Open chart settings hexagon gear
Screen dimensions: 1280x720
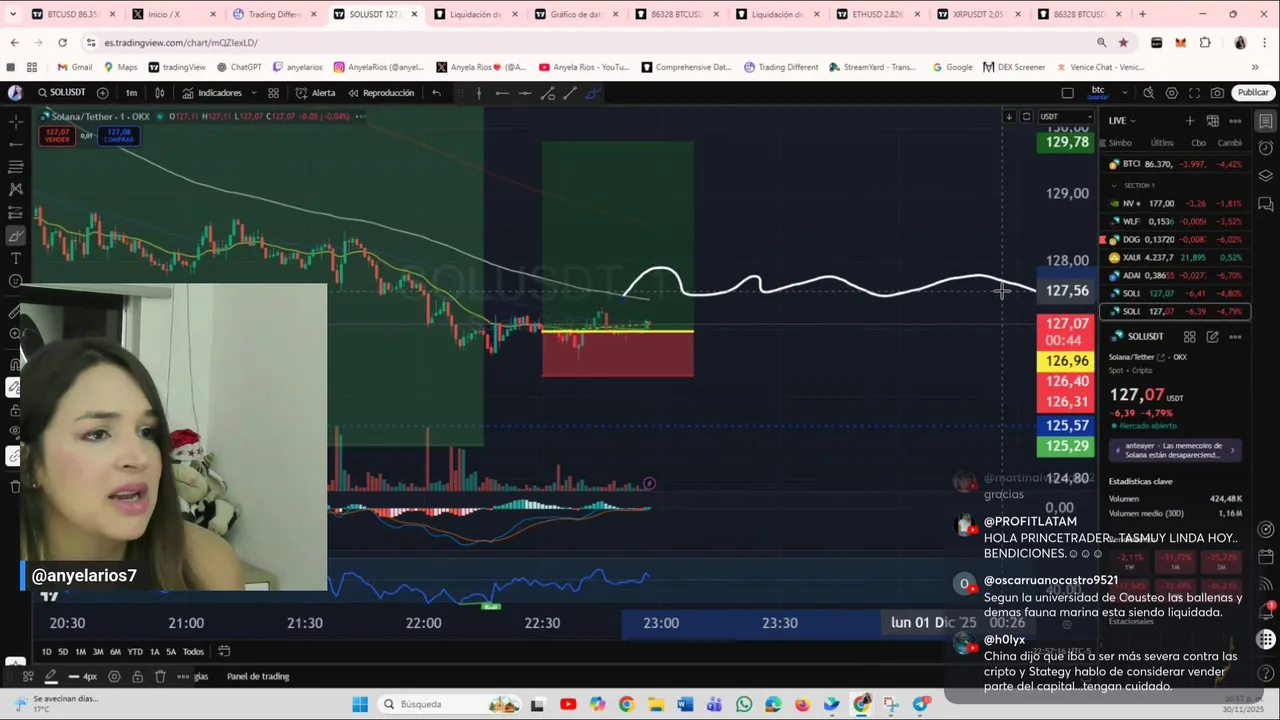coord(1171,92)
